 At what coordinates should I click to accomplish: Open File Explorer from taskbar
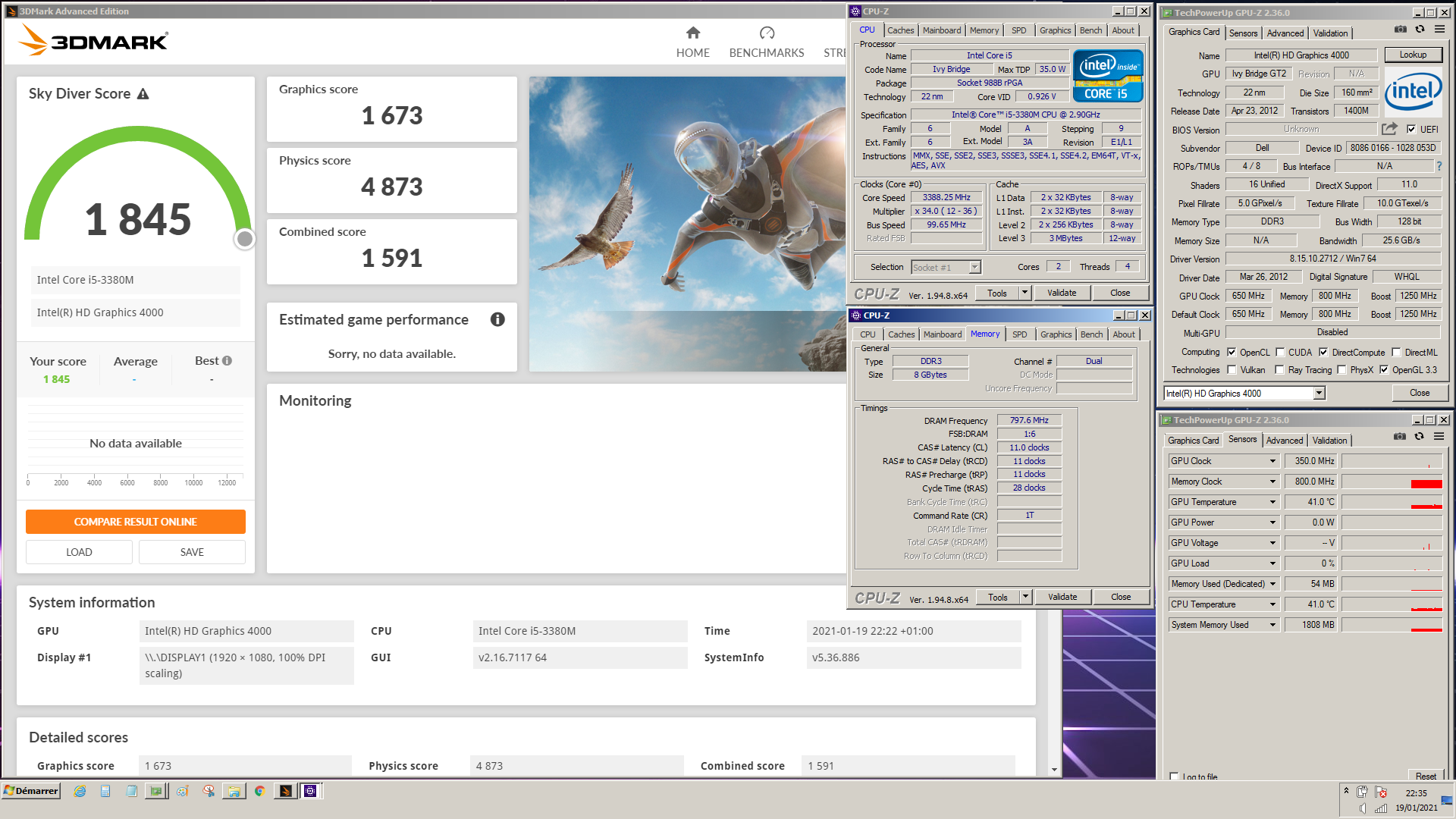234,791
